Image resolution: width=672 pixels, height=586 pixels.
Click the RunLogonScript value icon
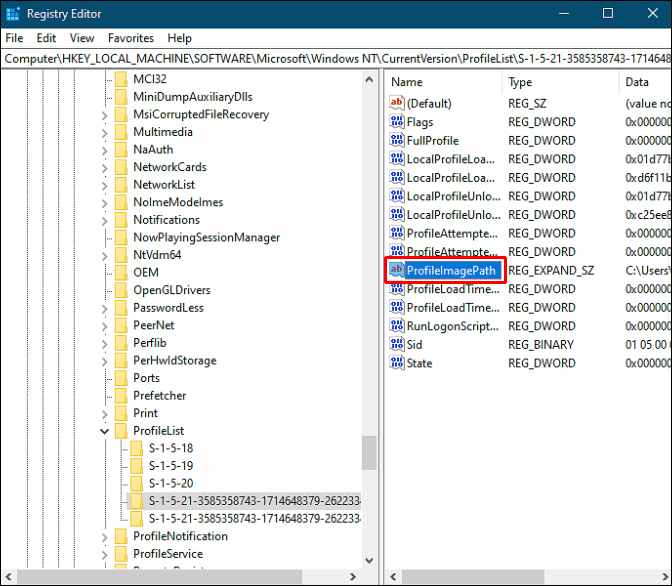point(396,326)
